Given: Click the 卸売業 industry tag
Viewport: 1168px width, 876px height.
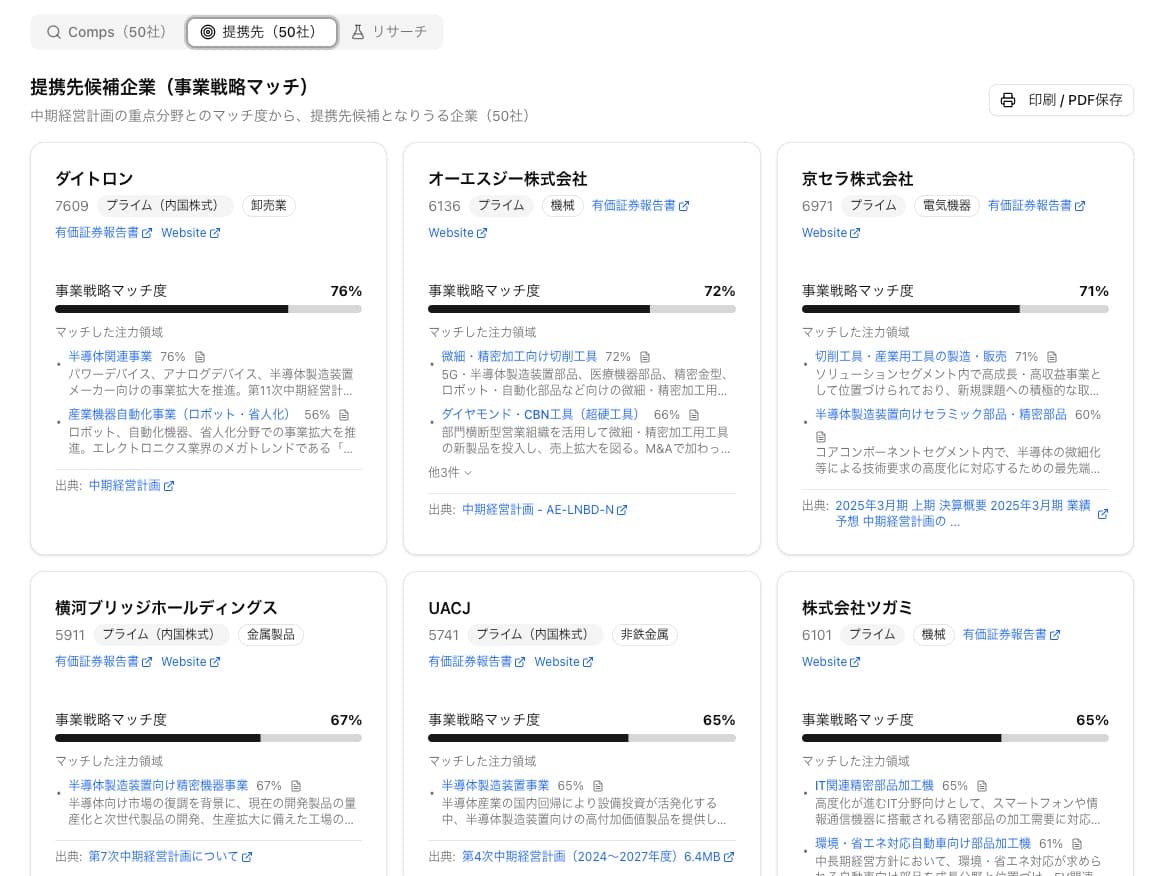Looking at the screenshot, I should click(x=269, y=206).
